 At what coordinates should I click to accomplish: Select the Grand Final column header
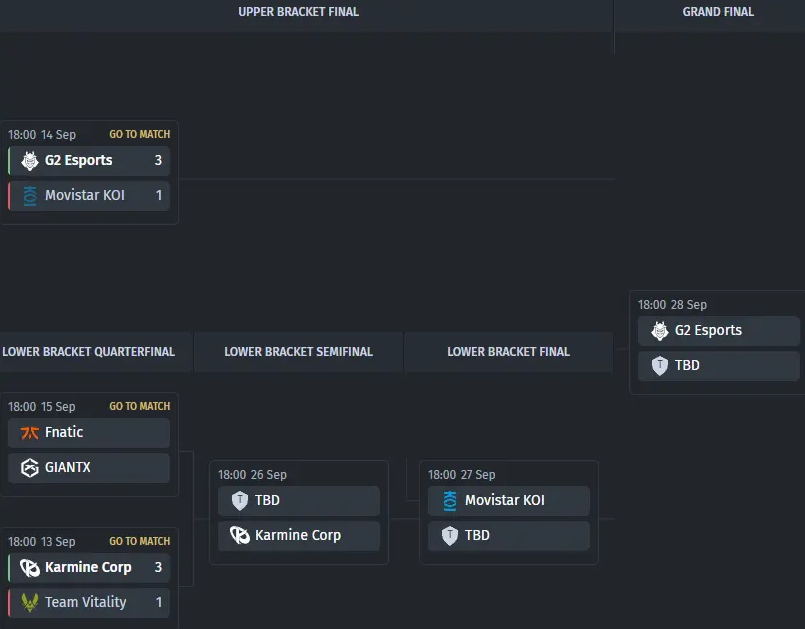pyautogui.click(x=718, y=12)
